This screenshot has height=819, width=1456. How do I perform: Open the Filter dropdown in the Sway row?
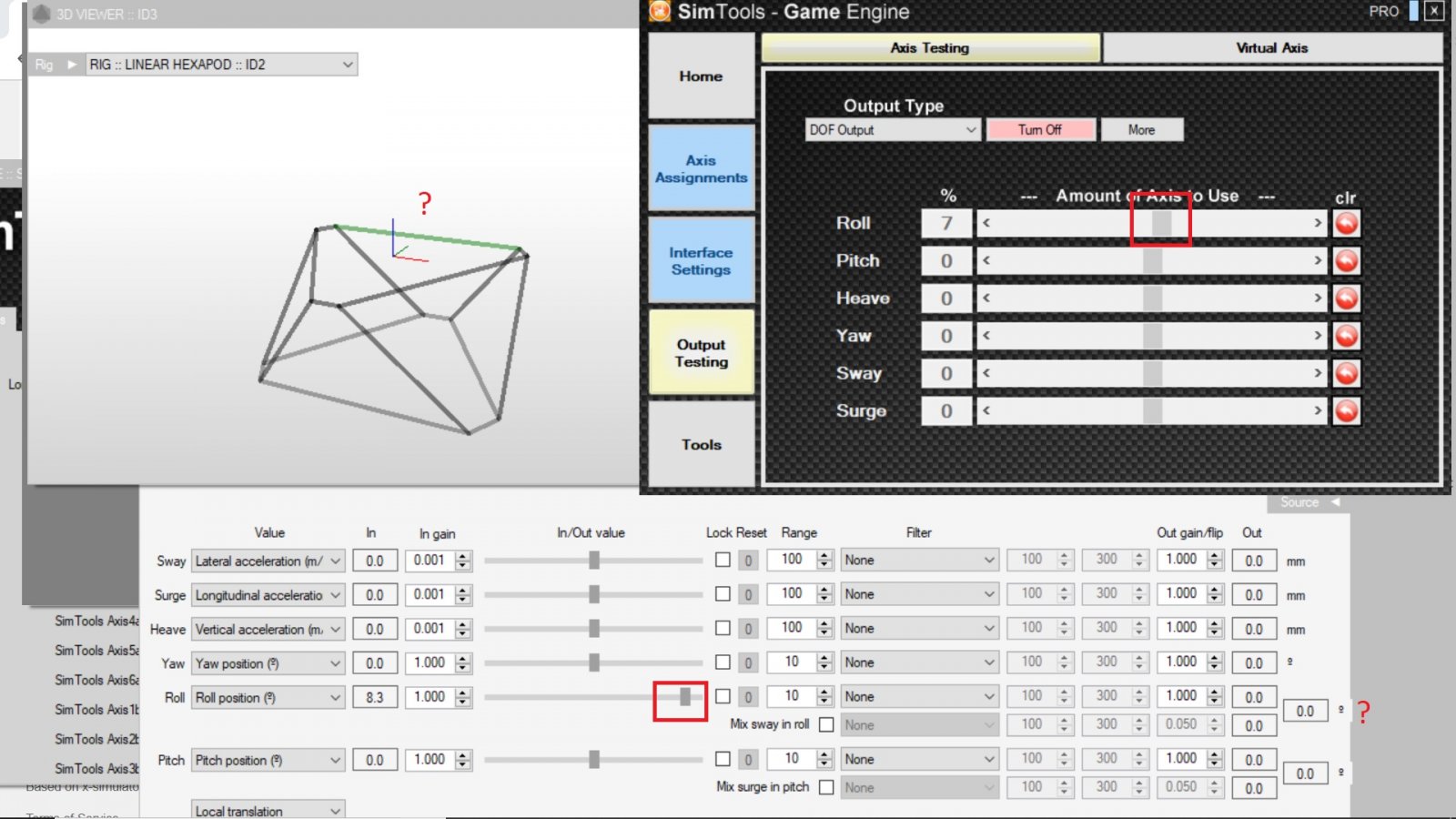pos(920,561)
